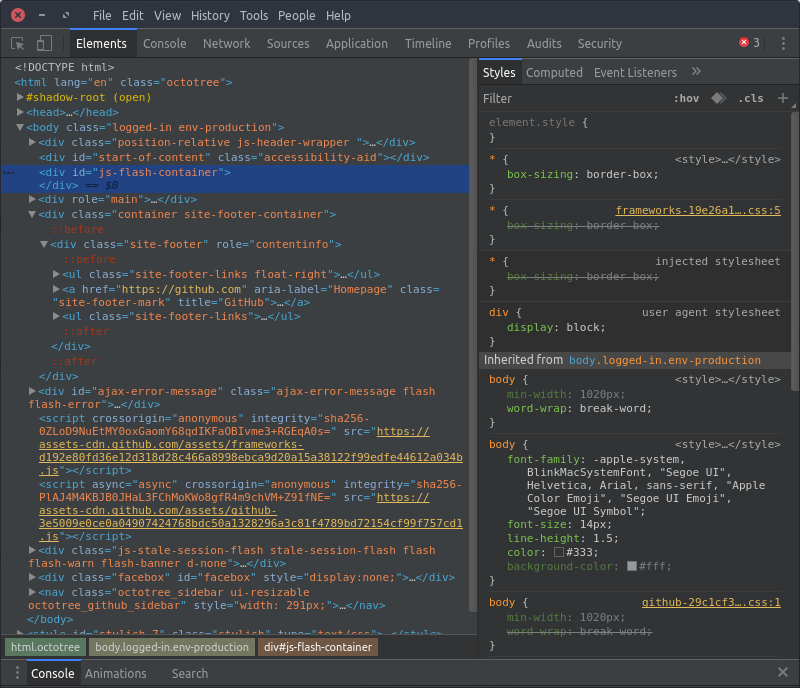Viewport: 800px width, 688px height.
Task: Open the Timeline tab
Action: (x=428, y=43)
